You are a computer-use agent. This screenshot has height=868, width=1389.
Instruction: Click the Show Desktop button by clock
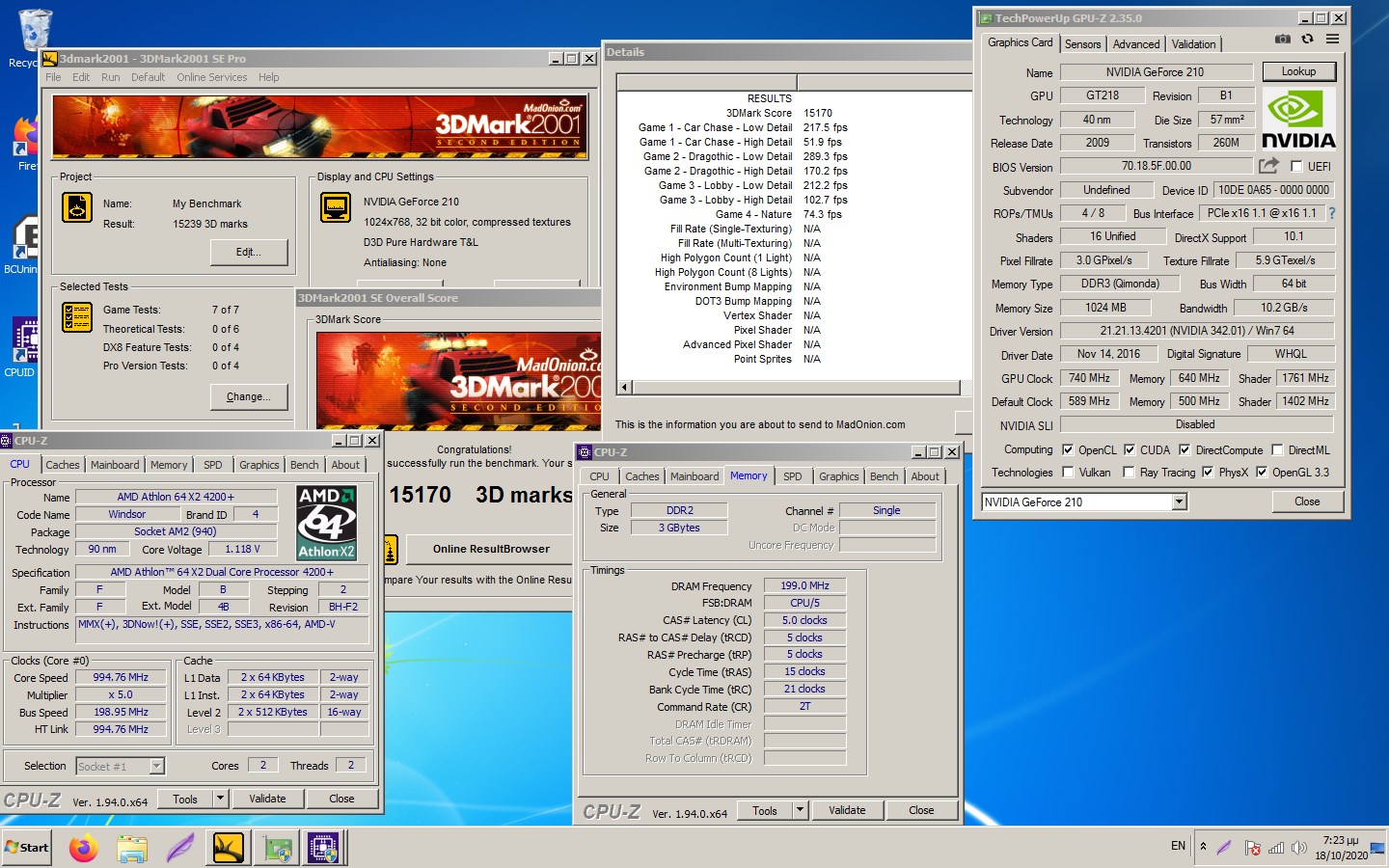click(1377, 848)
